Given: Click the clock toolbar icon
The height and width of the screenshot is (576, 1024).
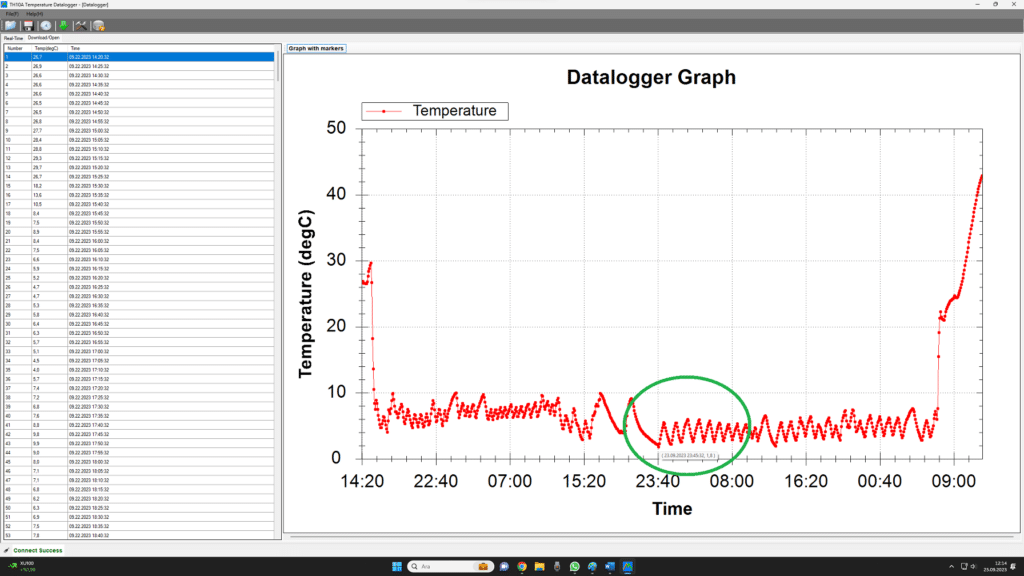Looking at the screenshot, I should (46, 25).
